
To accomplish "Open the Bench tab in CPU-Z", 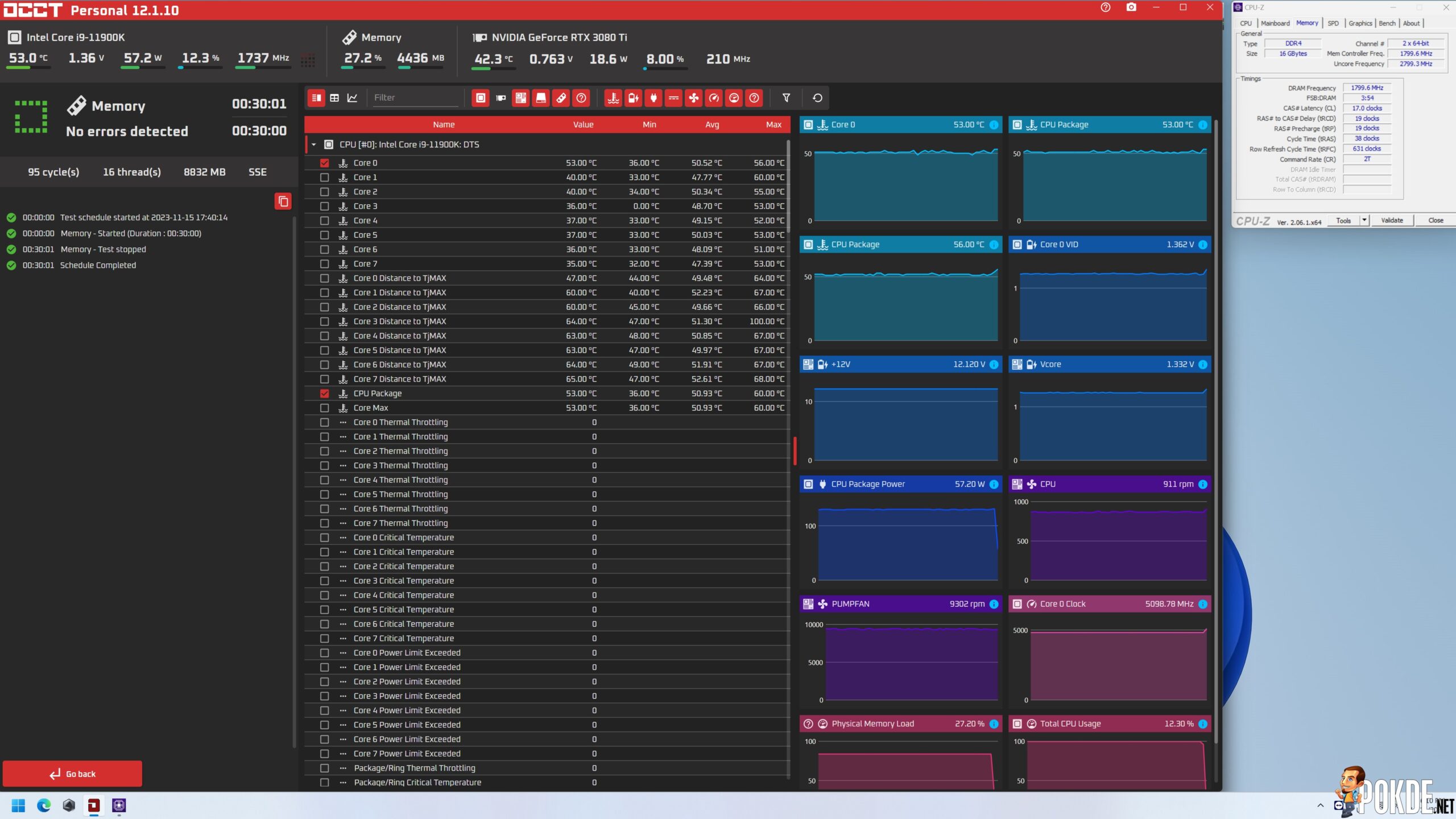I will pyautogui.click(x=1387, y=23).
